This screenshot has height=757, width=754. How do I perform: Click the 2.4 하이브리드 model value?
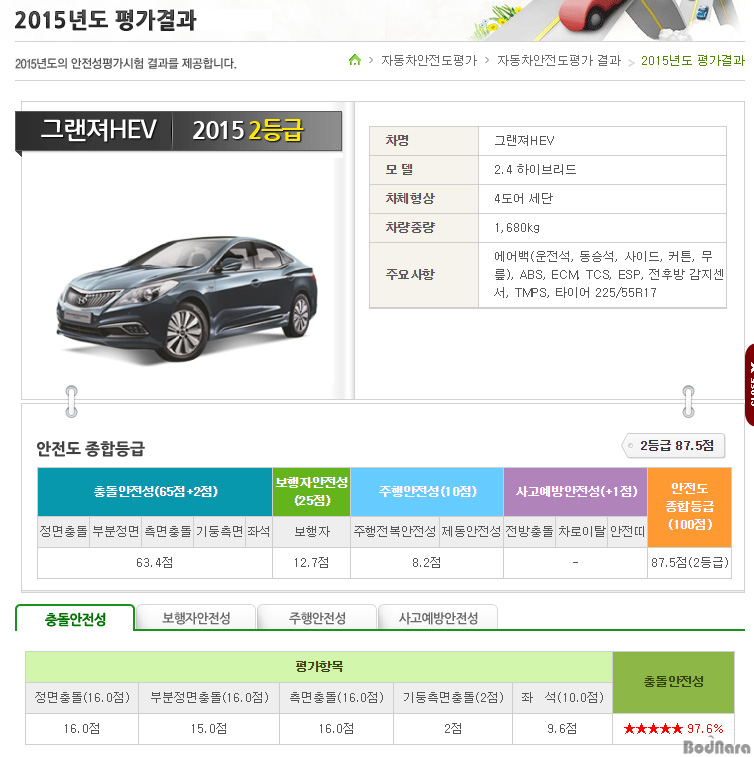pyautogui.click(x=535, y=169)
